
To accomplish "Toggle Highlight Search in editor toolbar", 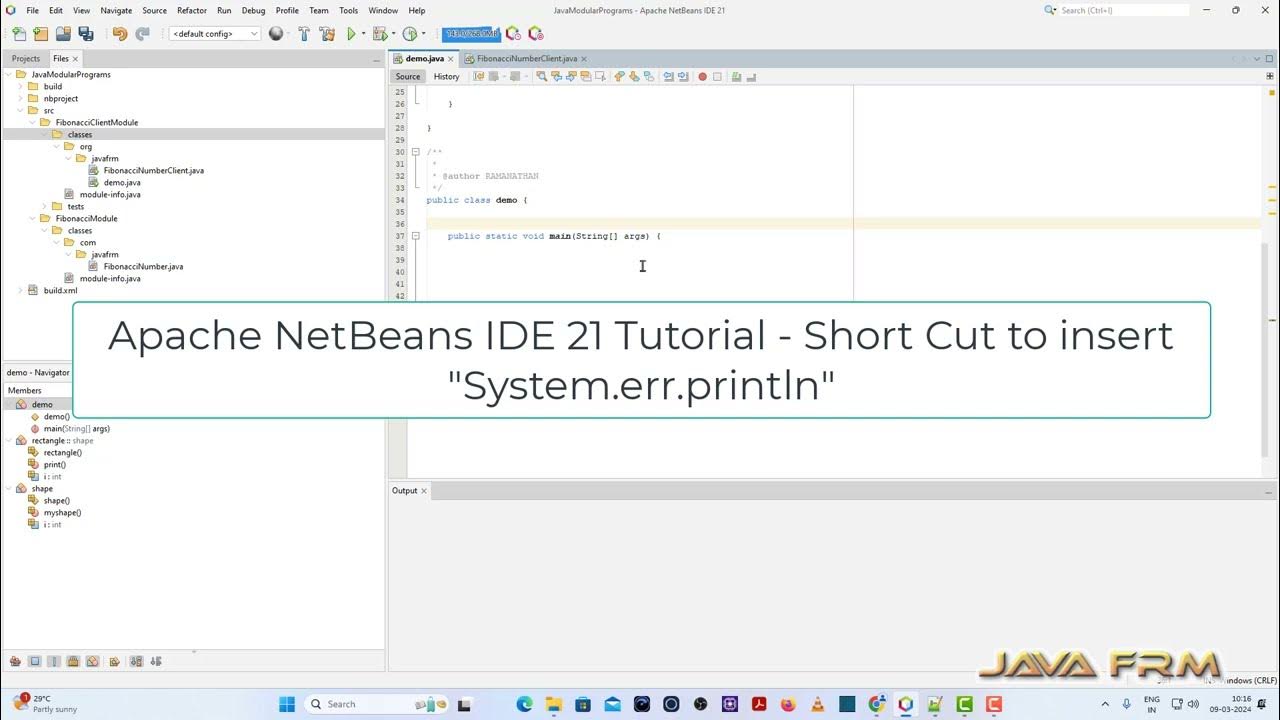I will (x=586, y=76).
